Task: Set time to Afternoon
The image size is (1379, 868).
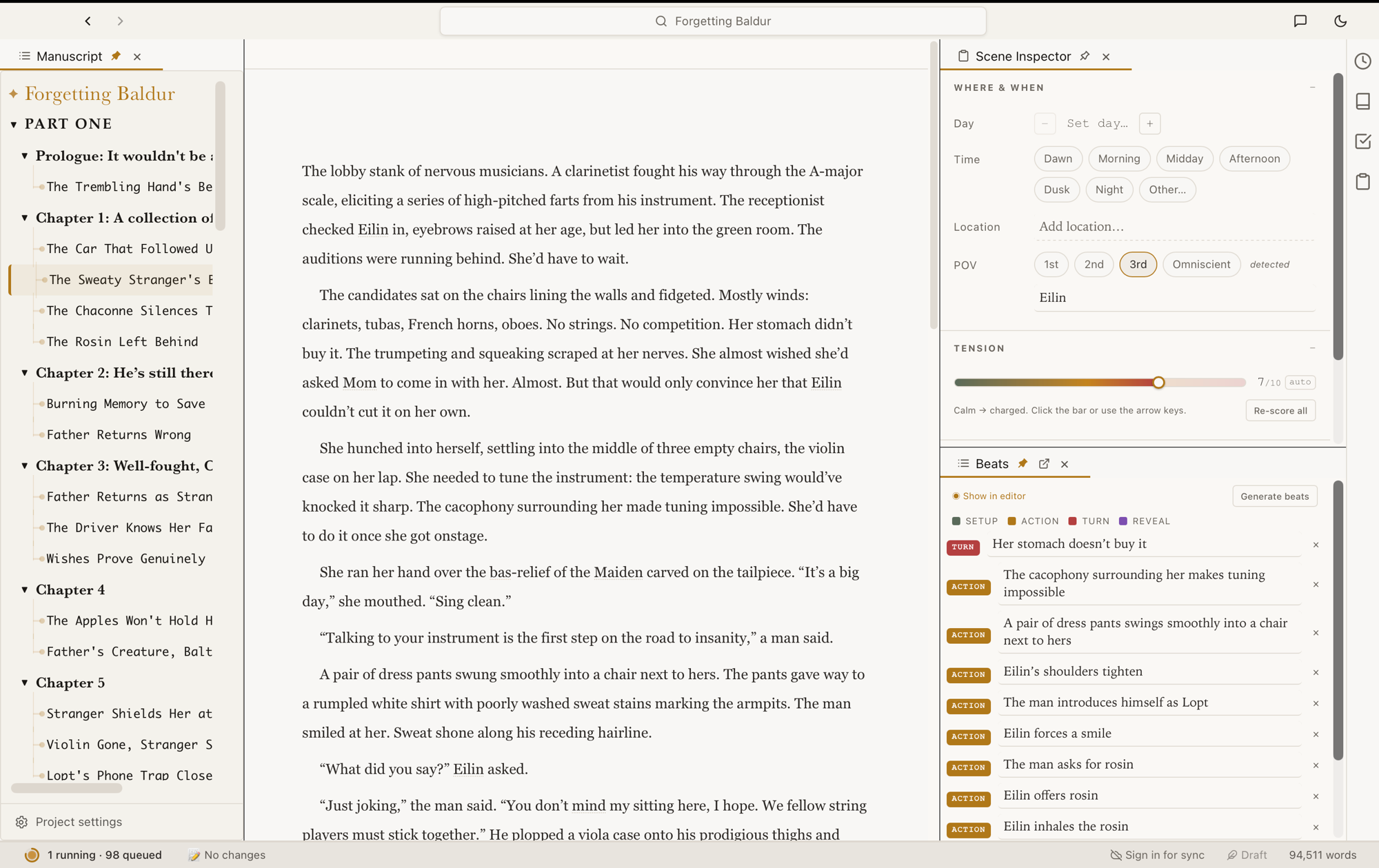Action: 1254,159
